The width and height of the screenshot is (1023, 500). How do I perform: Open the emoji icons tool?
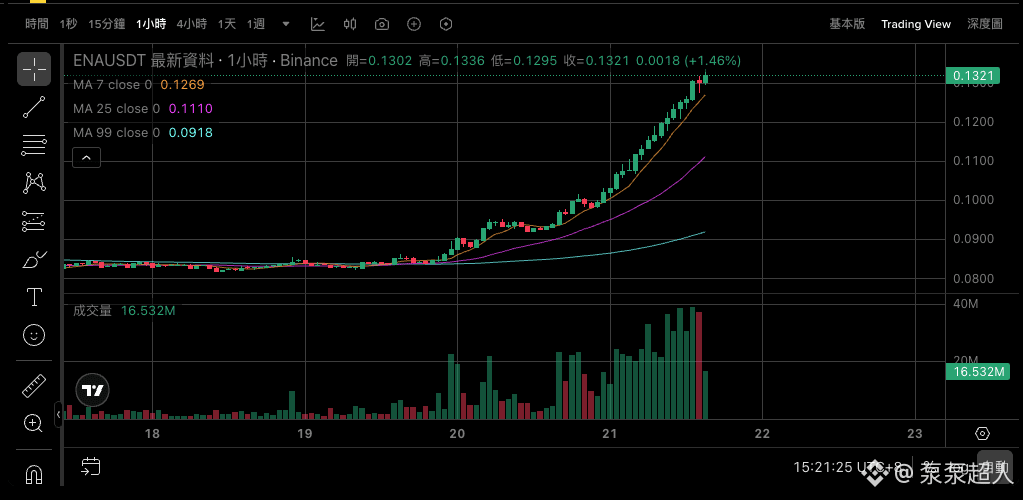pos(34,336)
